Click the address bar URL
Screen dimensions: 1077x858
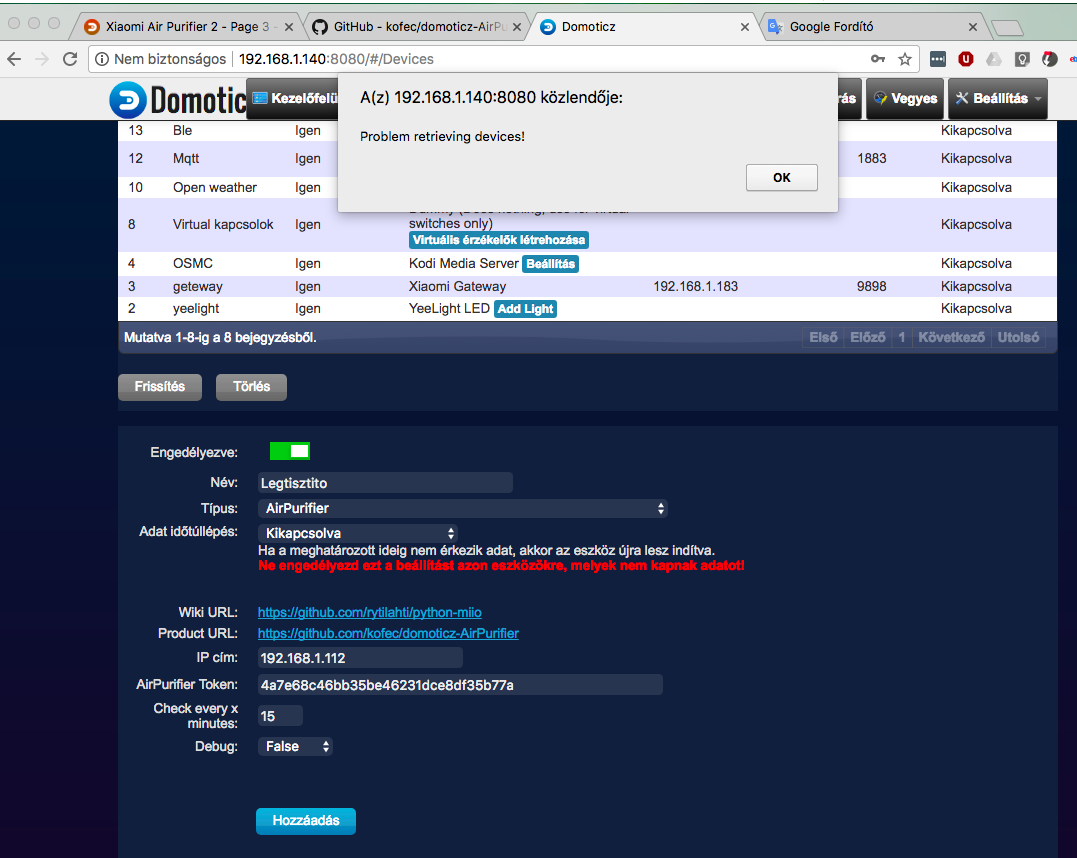click(x=337, y=59)
